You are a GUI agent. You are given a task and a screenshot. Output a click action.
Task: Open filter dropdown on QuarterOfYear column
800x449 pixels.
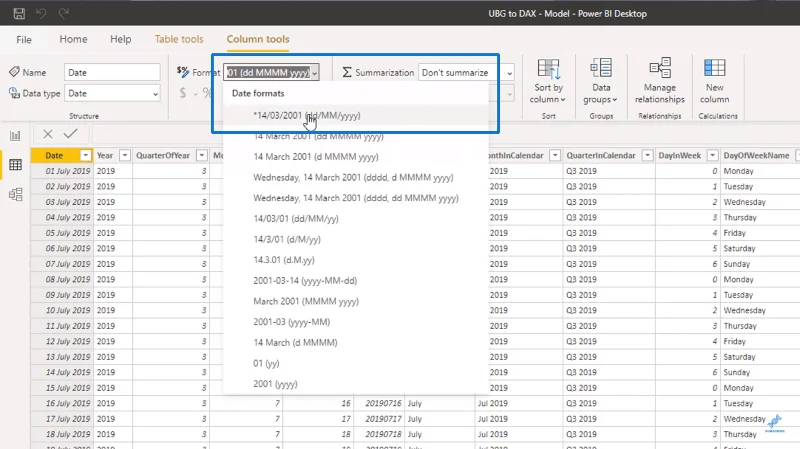click(x=202, y=155)
